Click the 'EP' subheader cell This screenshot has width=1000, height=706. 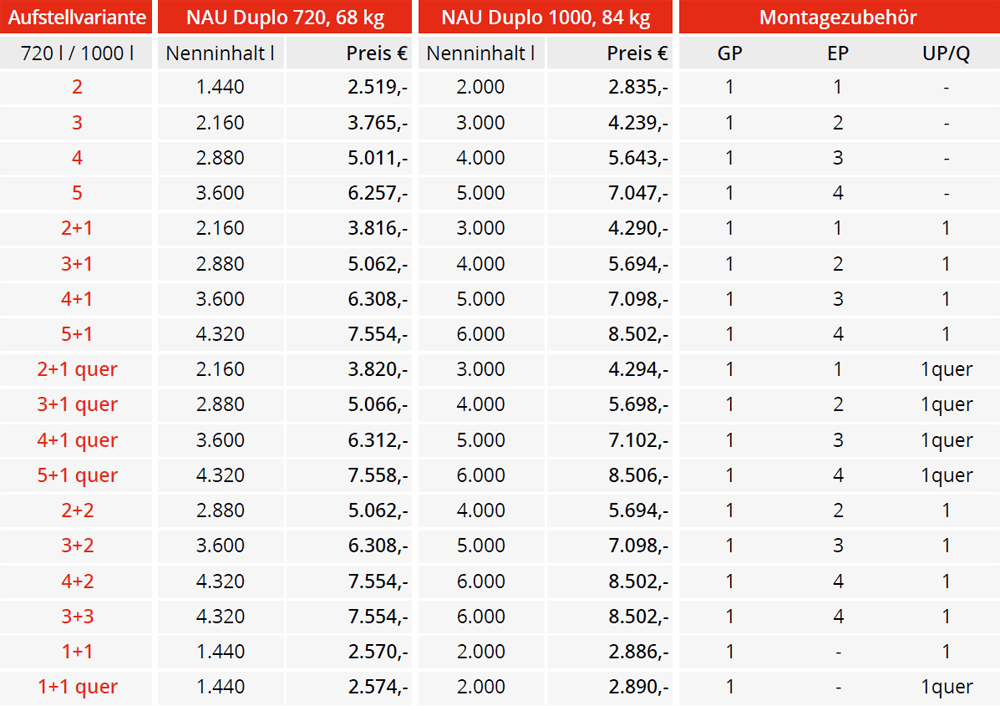coord(837,53)
